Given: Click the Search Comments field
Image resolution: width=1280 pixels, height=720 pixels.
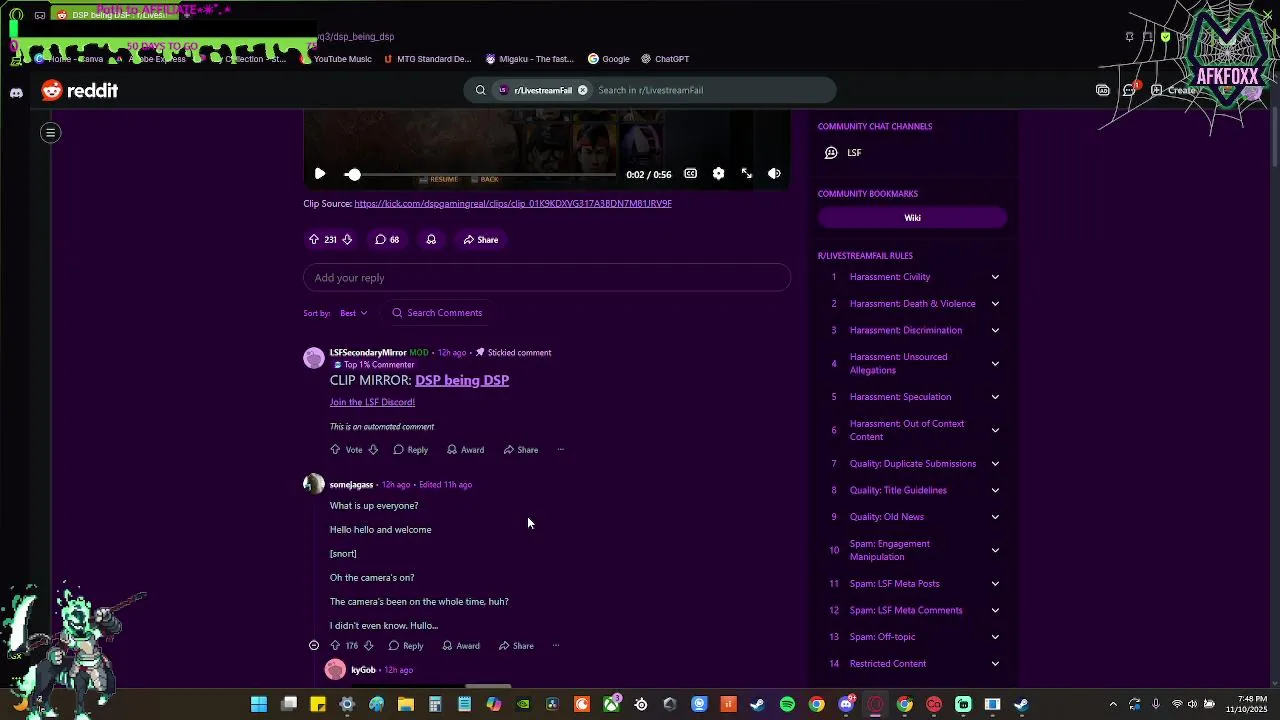Looking at the screenshot, I should (437, 313).
